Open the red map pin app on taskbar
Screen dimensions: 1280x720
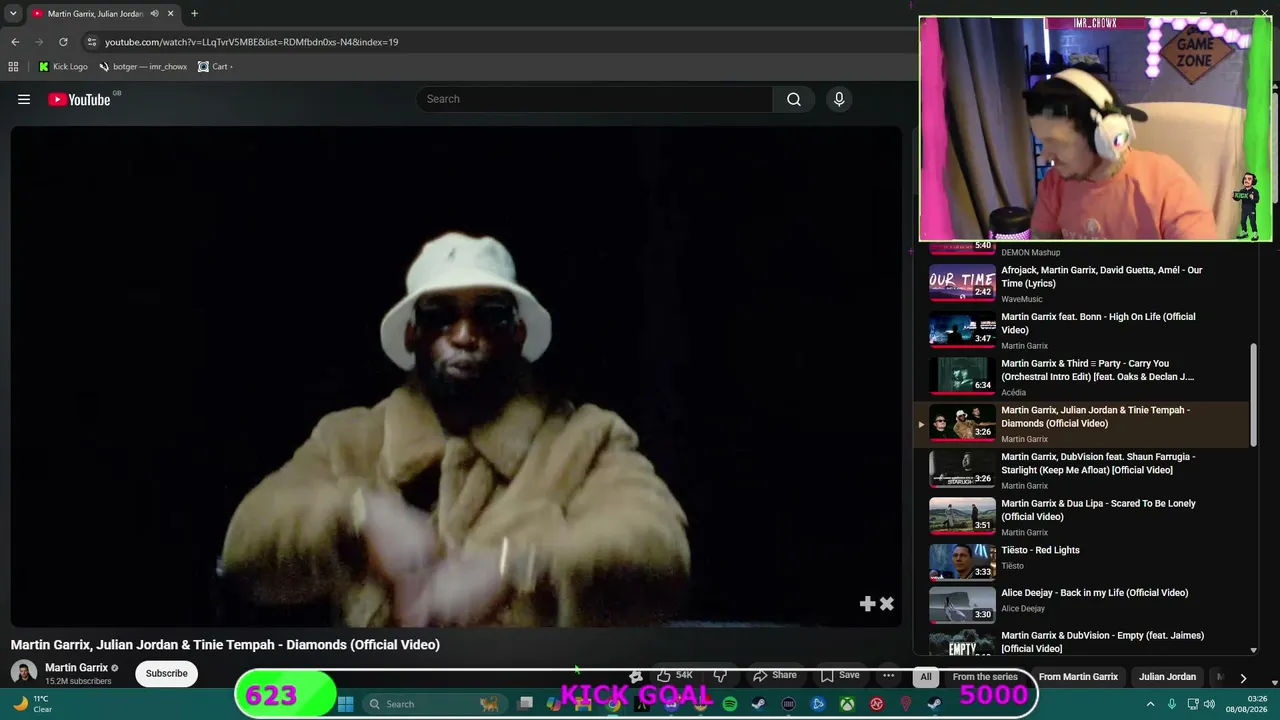[x=906, y=704]
